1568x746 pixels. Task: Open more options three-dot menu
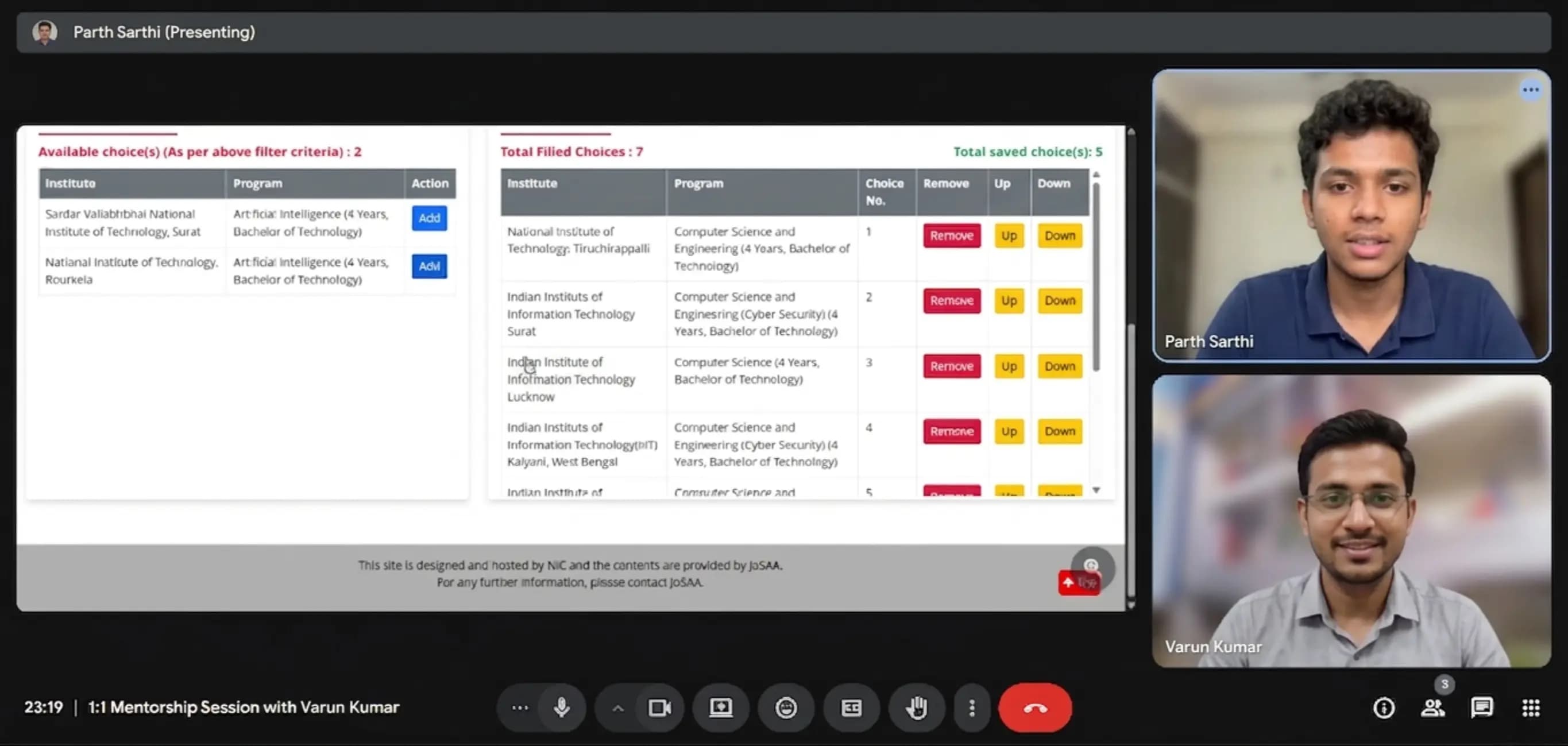click(x=971, y=708)
